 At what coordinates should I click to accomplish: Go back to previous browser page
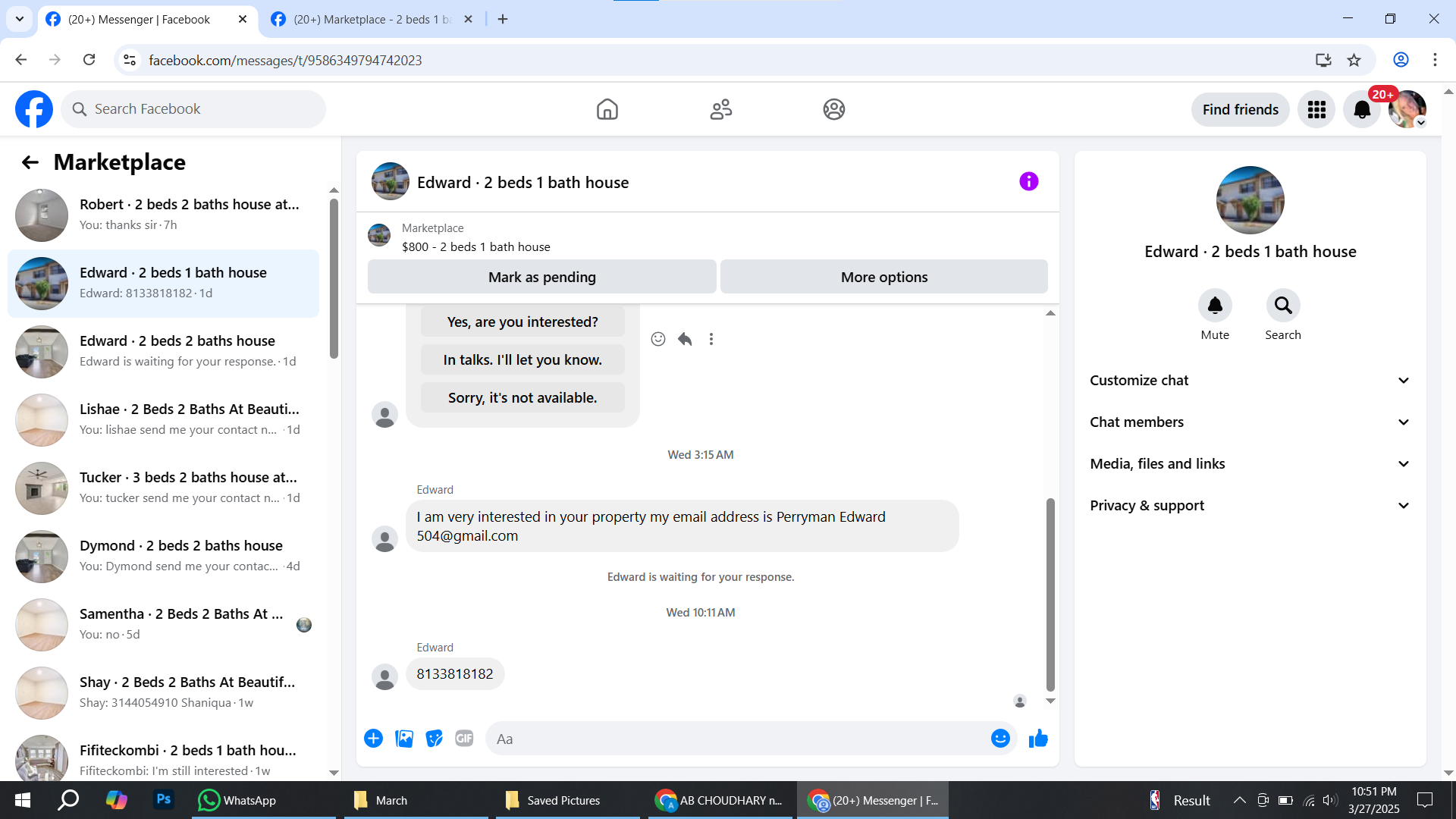[21, 60]
